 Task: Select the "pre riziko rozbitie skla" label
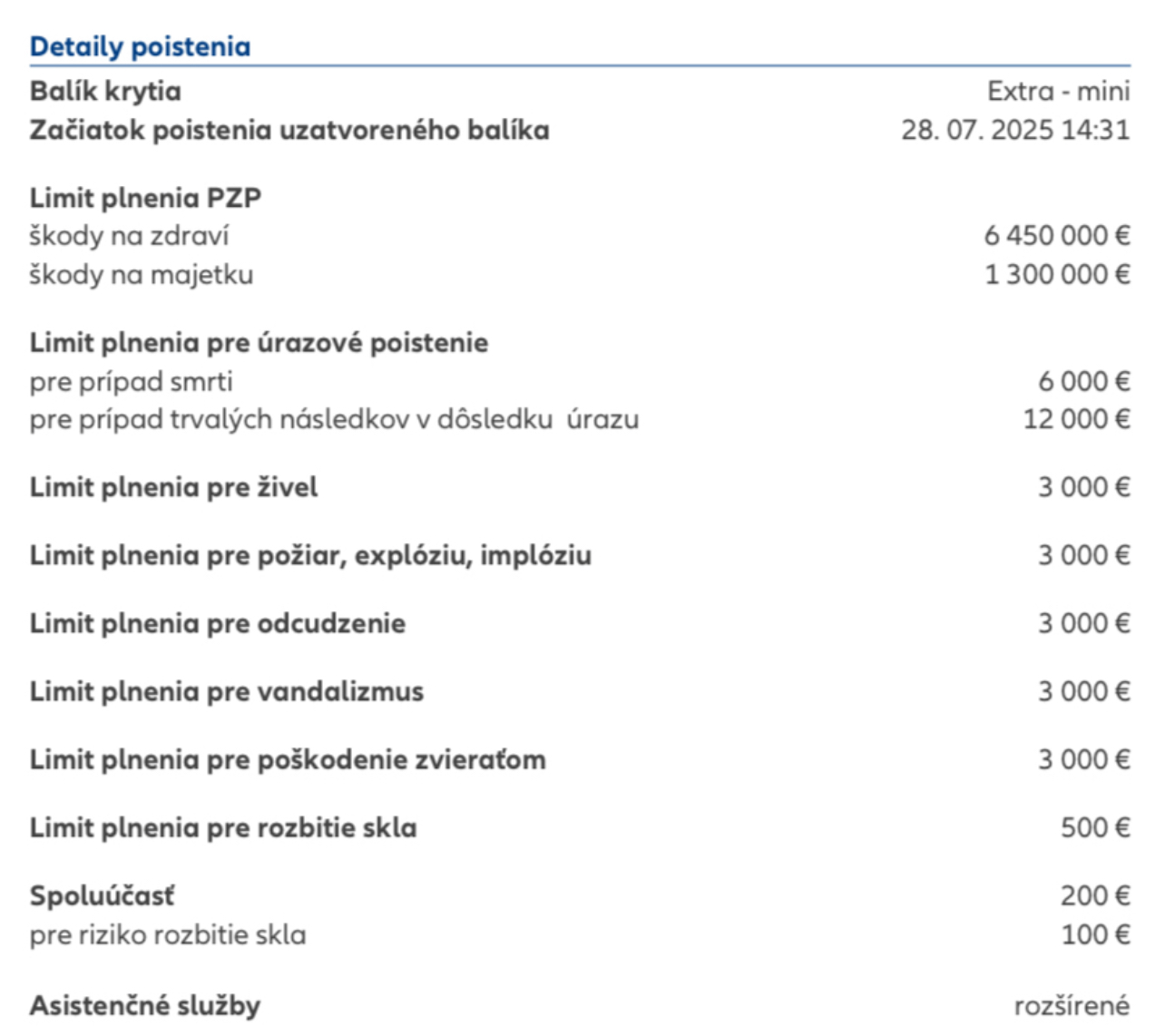(x=167, y=934)
